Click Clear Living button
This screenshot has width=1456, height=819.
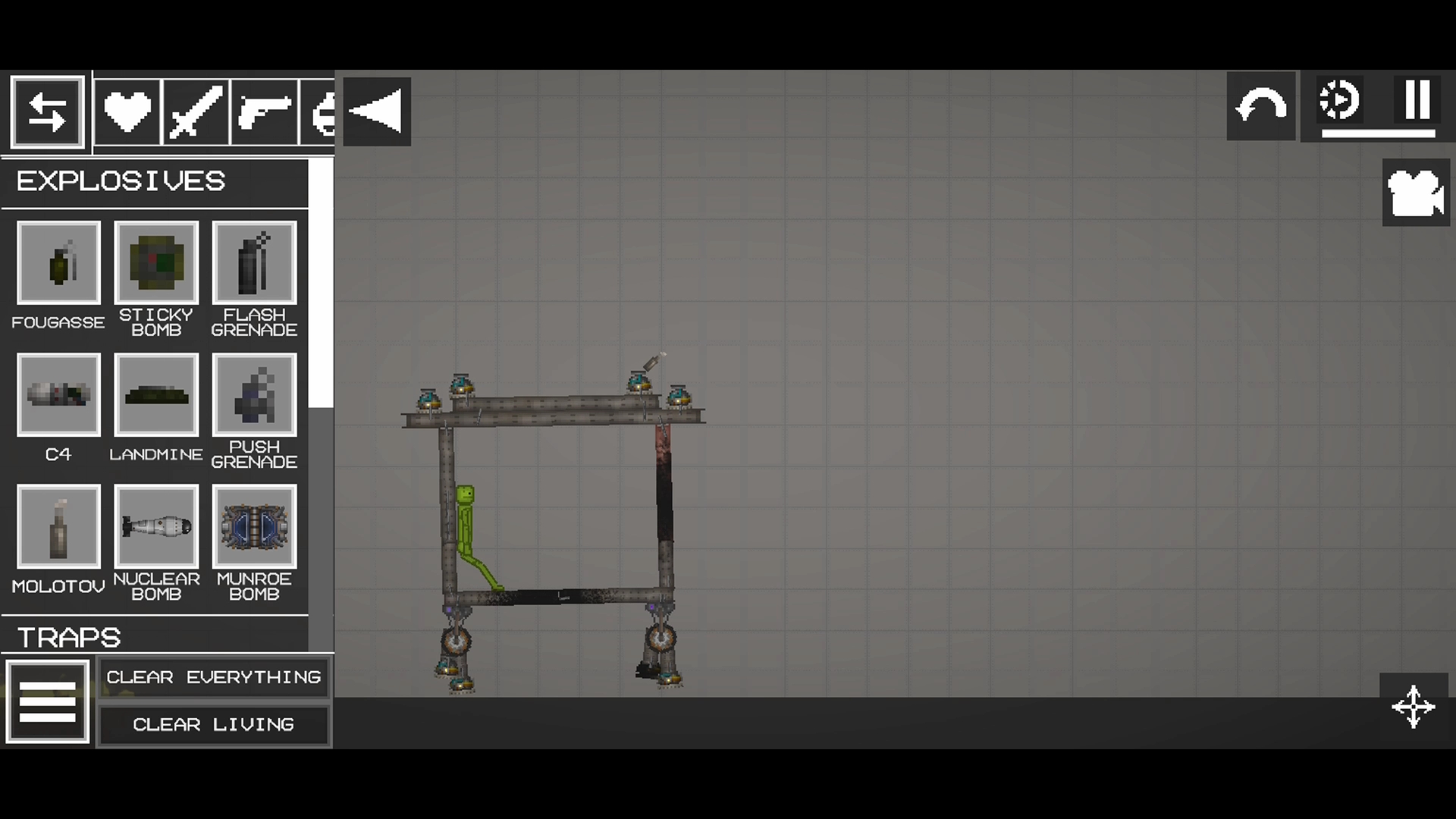(214, 723)
